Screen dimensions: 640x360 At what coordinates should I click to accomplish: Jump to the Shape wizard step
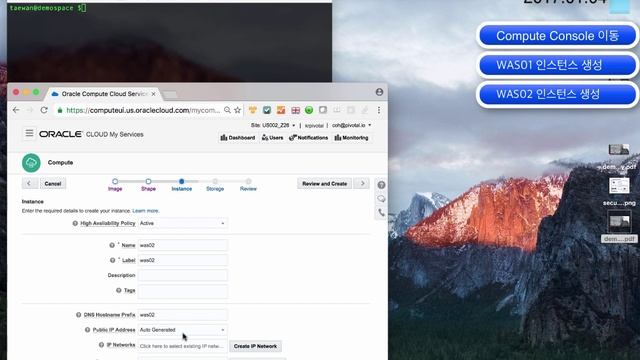[x=148, y=184]
